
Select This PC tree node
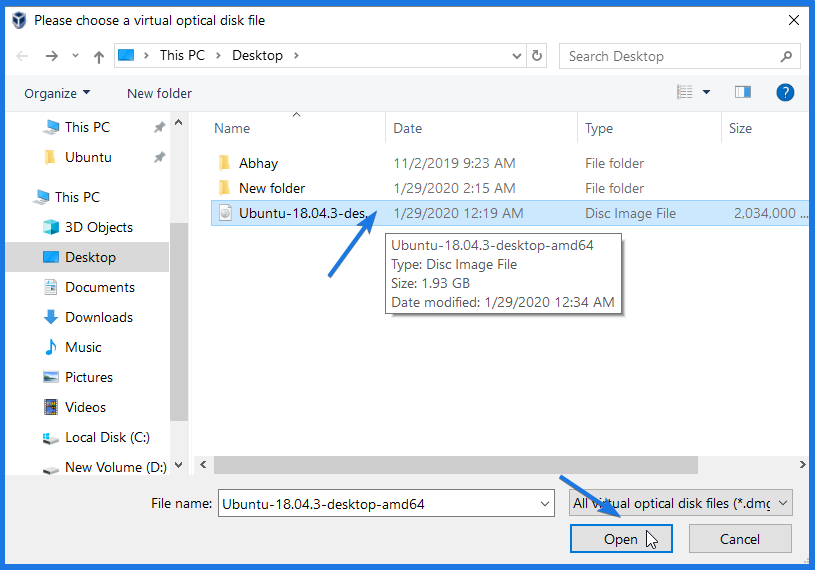pos(77,197)
